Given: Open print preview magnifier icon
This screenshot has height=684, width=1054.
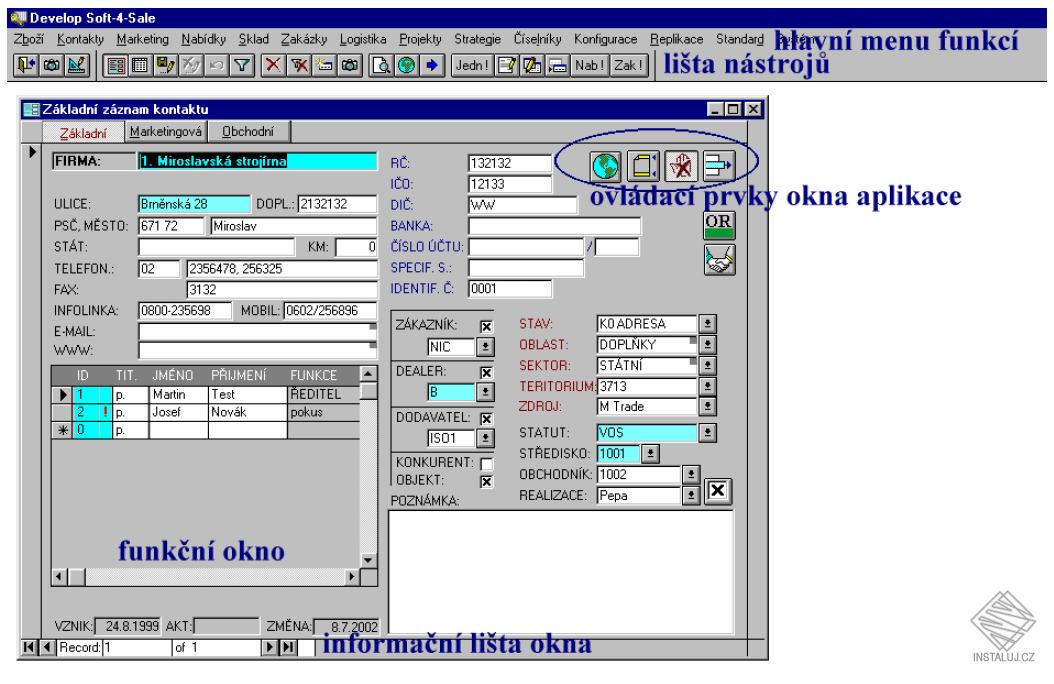Looking at the screenshot, I should point(381,65).
